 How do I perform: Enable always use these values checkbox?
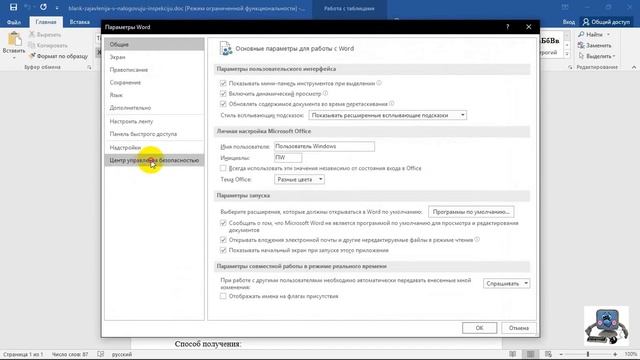[x=223, y=168]
